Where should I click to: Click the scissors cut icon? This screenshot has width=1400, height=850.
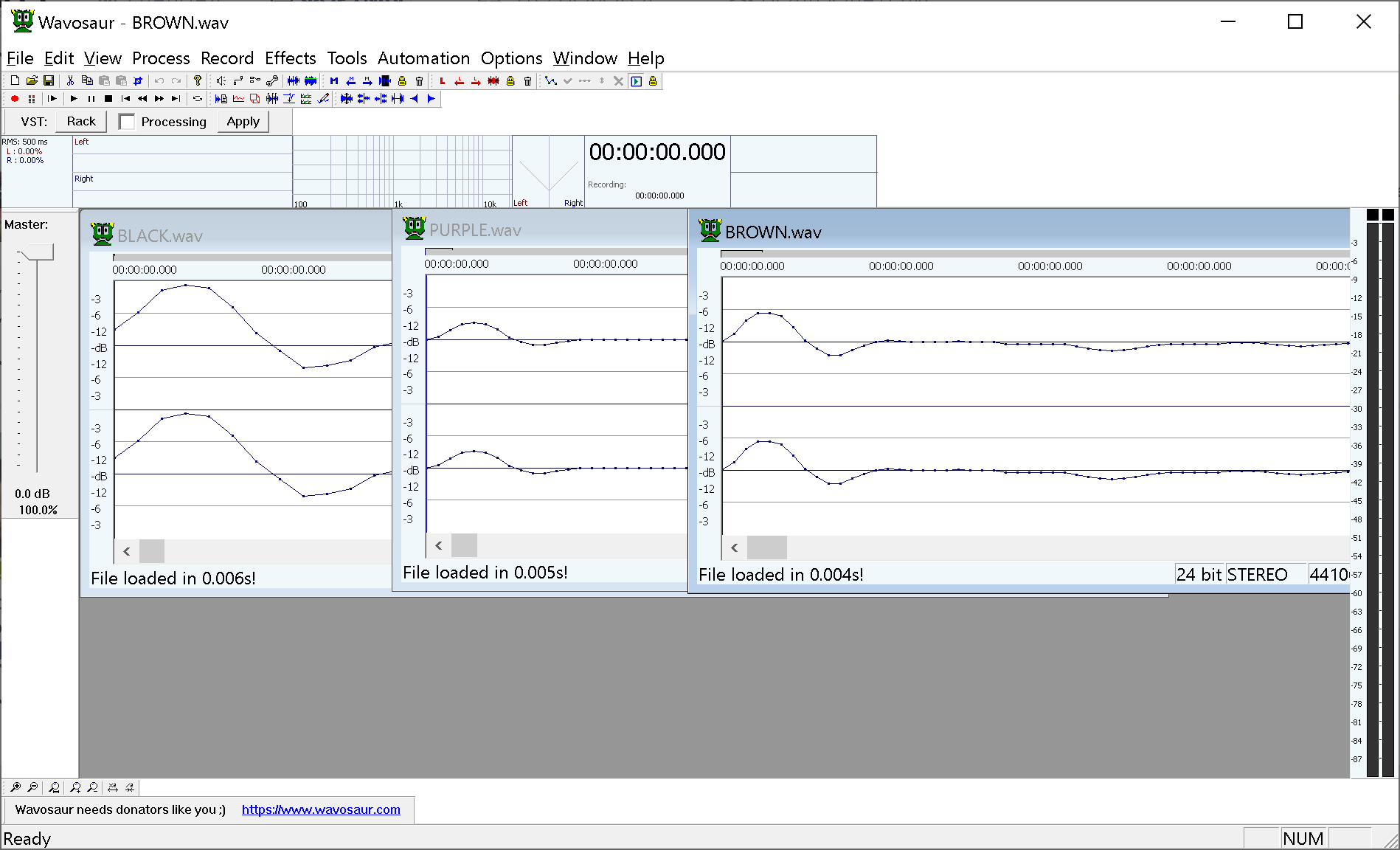[x=70, y=81]
